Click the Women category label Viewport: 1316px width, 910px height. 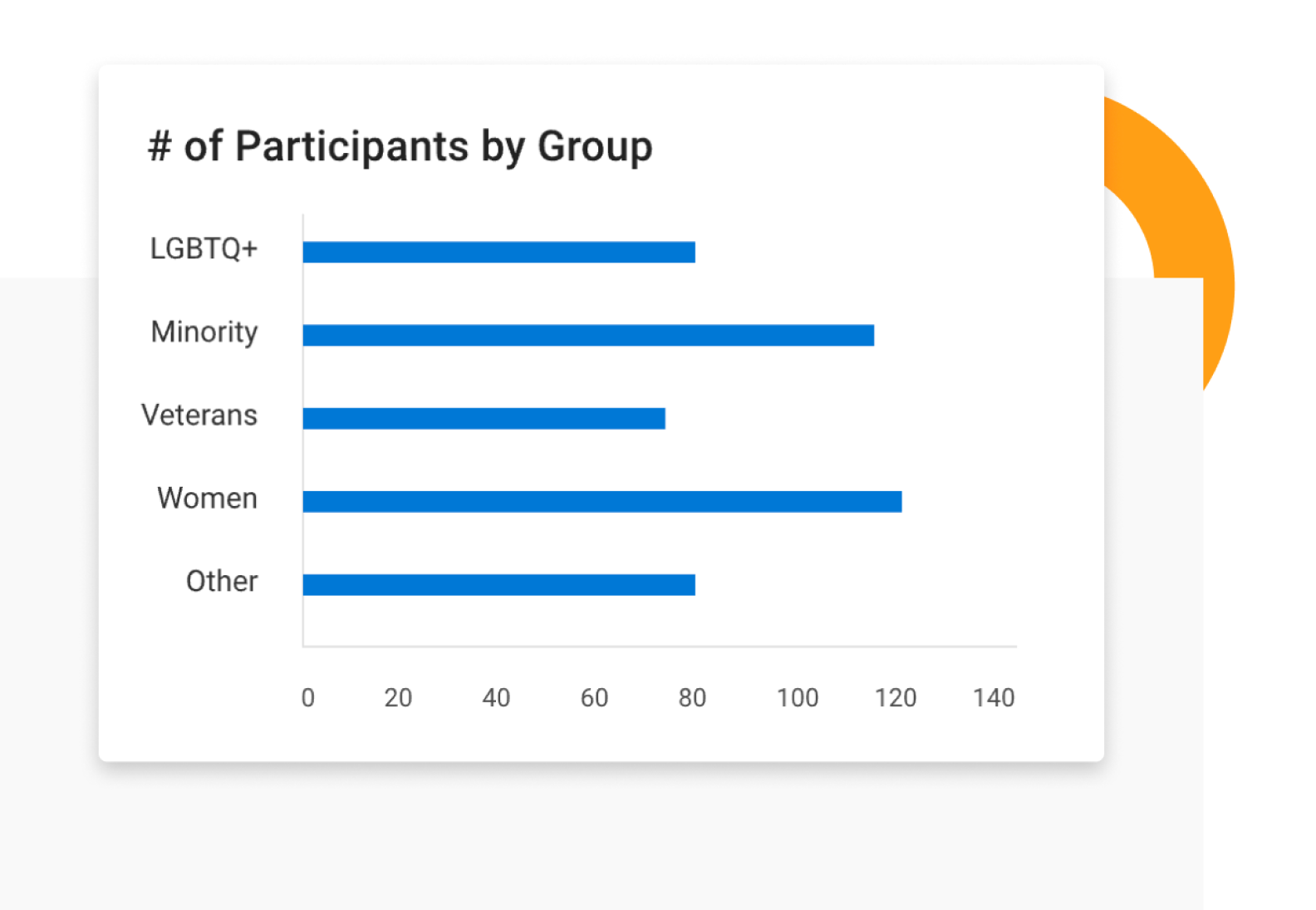[x=207, y=498]
